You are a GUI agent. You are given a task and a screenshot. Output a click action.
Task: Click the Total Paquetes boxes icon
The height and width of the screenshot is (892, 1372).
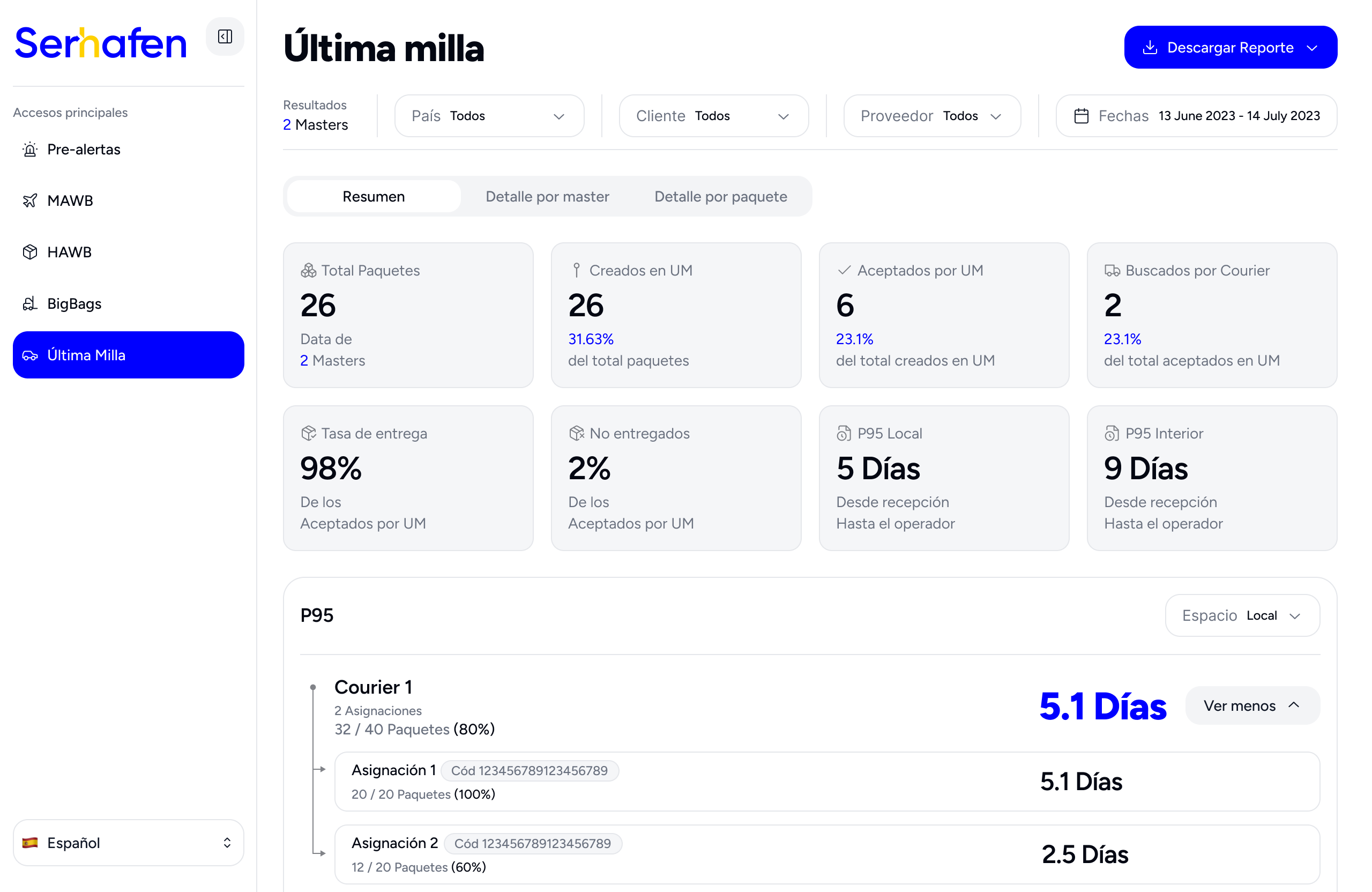pyautogui.click(x=308, y=270)
